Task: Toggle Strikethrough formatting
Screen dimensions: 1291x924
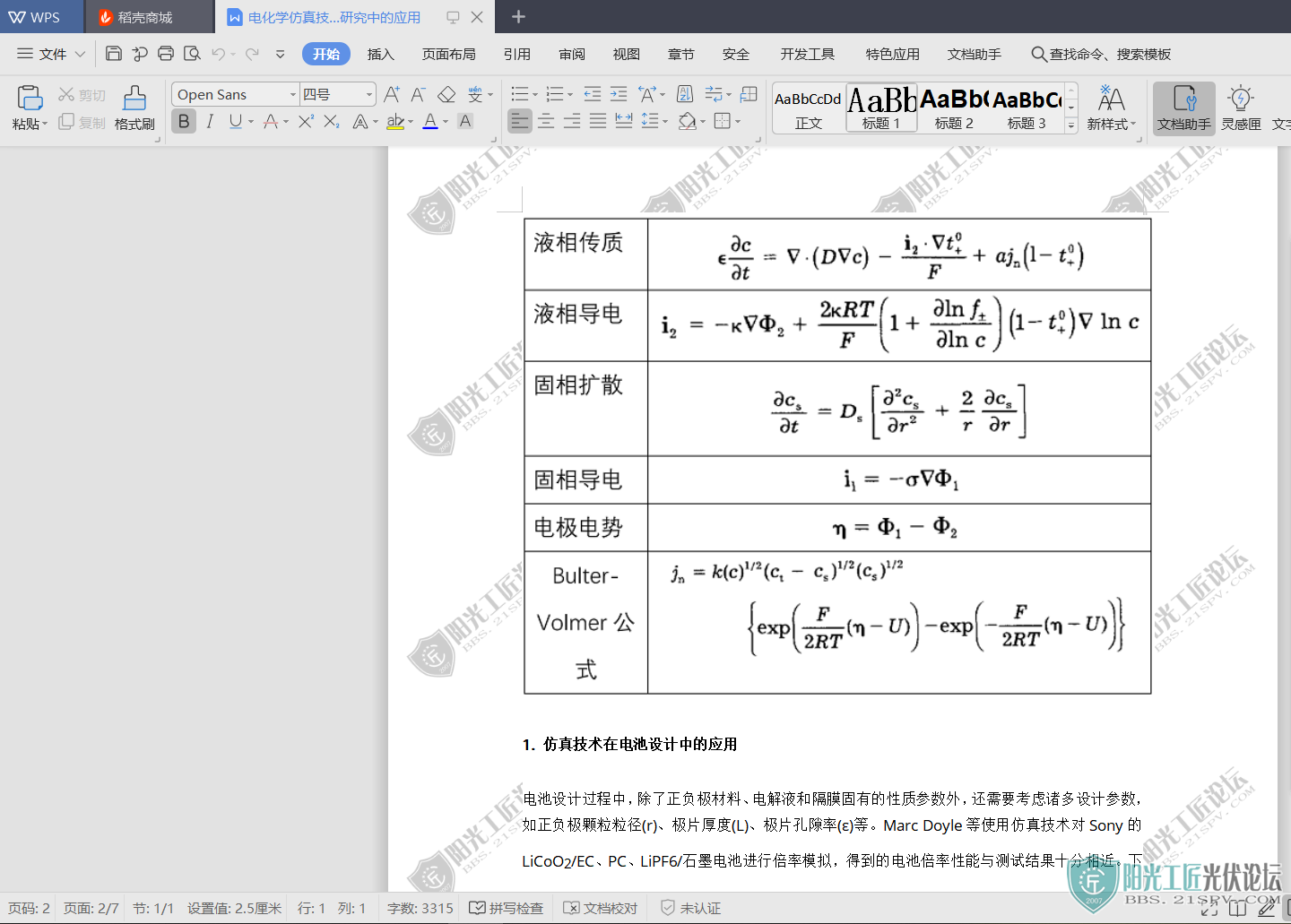Action: [x=271, y=121]
